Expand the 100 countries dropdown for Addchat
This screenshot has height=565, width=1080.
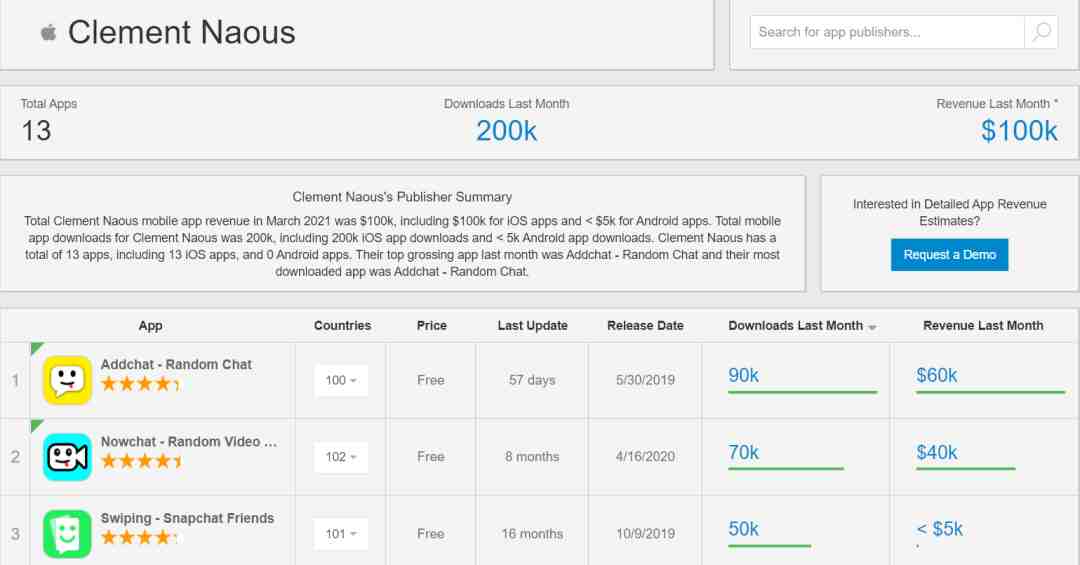click(x=341, y=380)
